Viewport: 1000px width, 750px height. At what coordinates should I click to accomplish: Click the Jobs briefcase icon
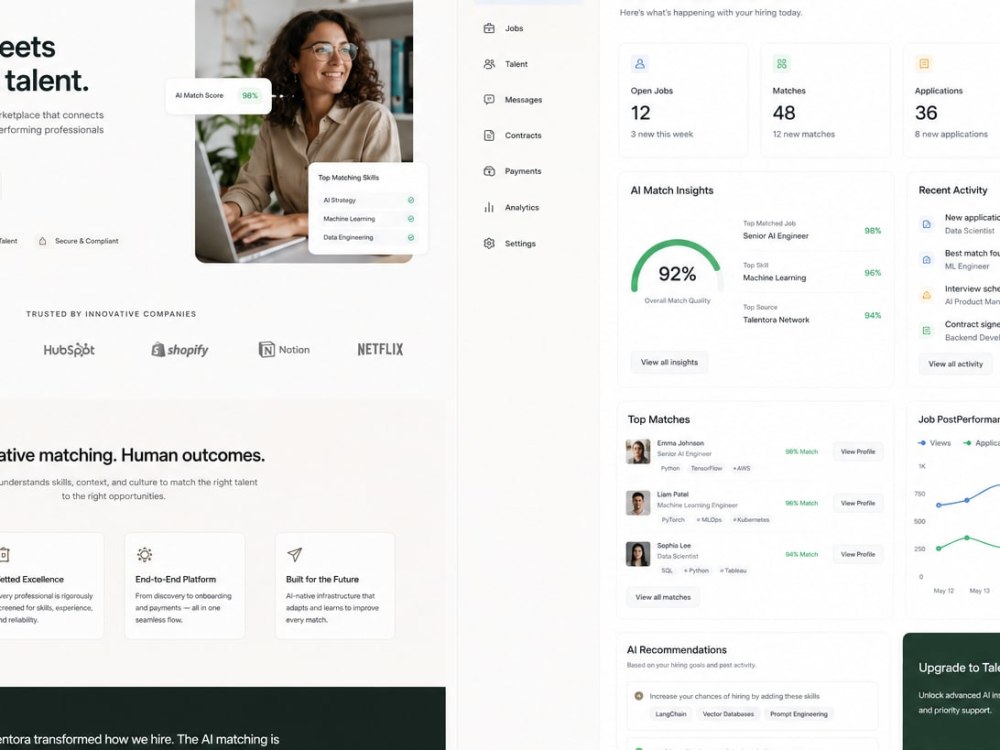[x=489, y=28]
